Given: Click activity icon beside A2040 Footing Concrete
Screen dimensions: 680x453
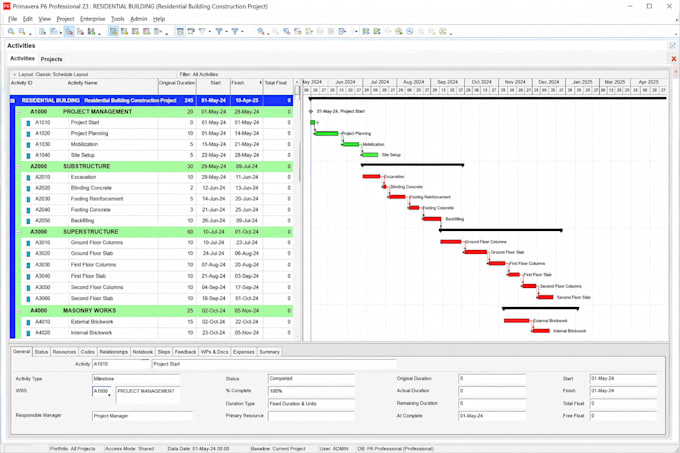Looking at the screenshot, I should [28, 210].
